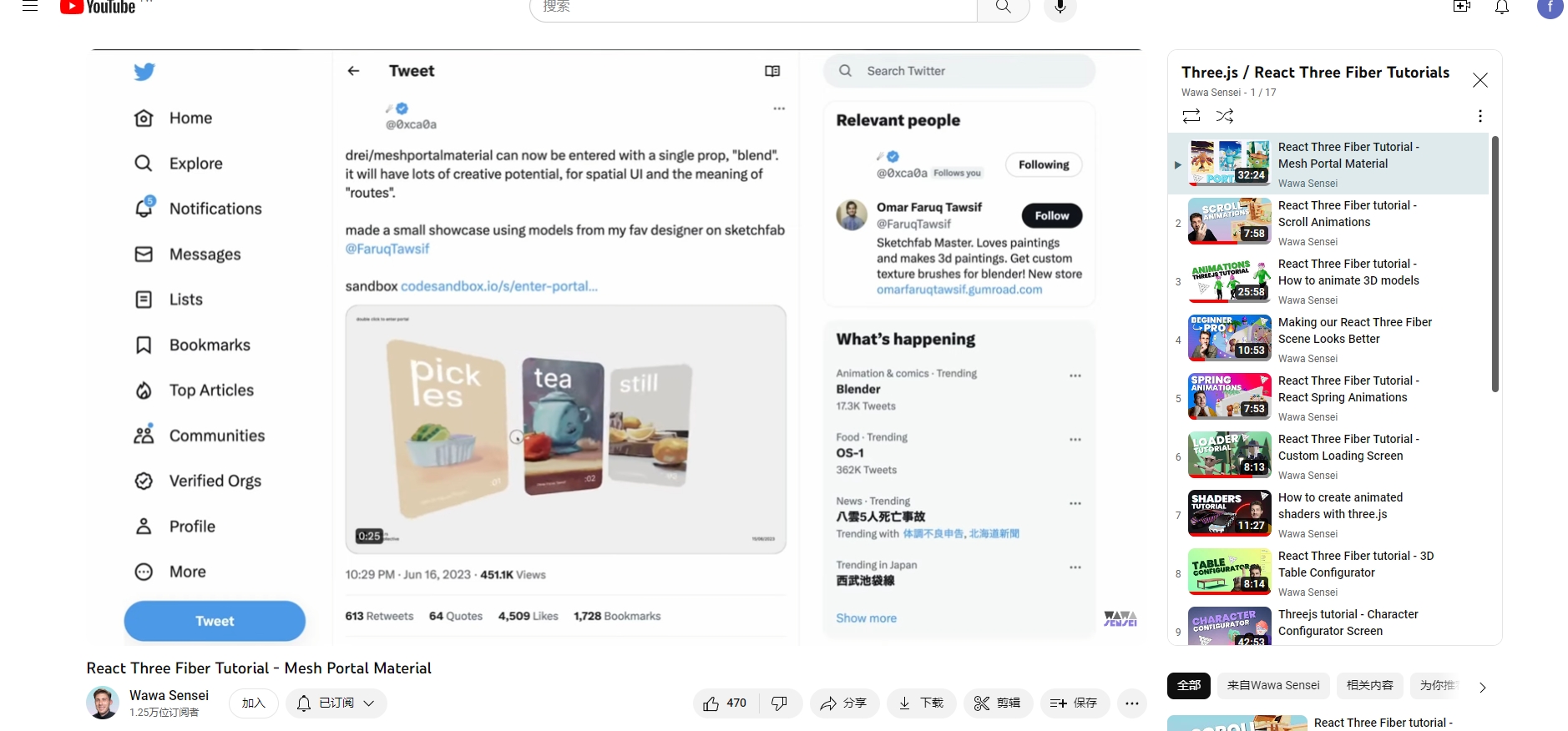Image resolution: width=1568 pixels, height=731 pixels.
Task: Click the voice search microphone icon
Action: click(x=1060, y=8)
